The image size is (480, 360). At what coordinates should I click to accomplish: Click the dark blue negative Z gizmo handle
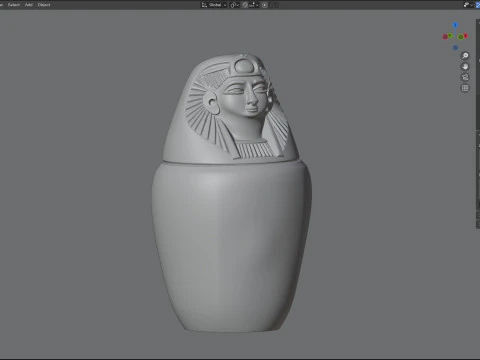(x=455, y=48)
